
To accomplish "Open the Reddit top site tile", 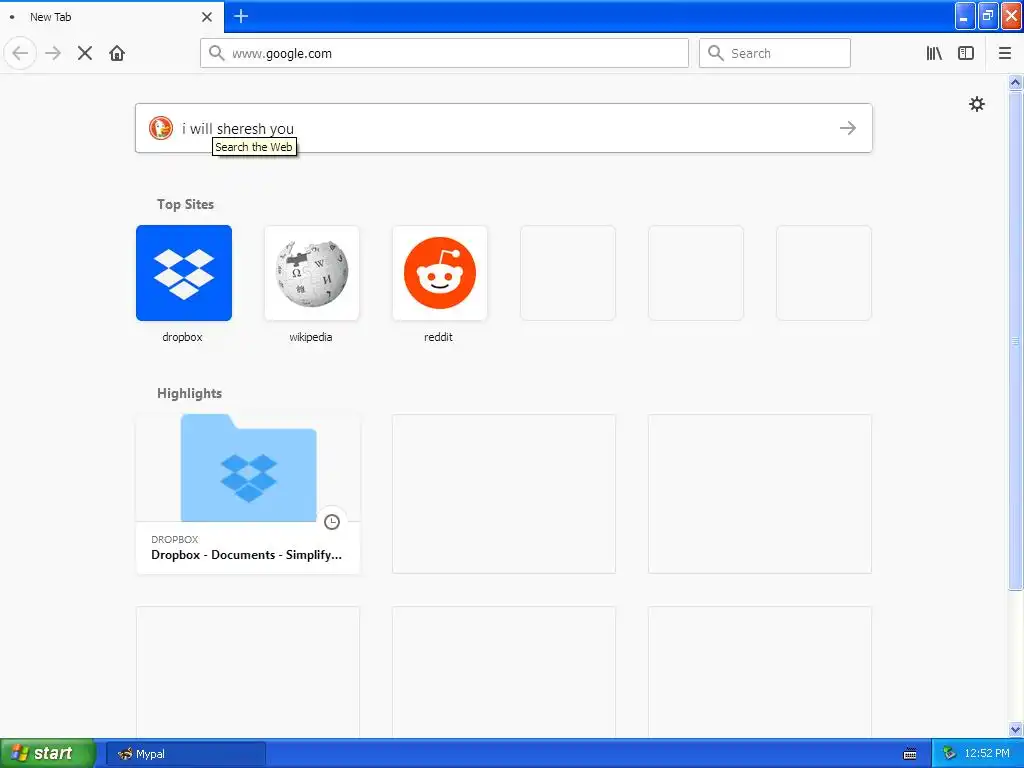I will pyautogui.click(x=440, y=273).
